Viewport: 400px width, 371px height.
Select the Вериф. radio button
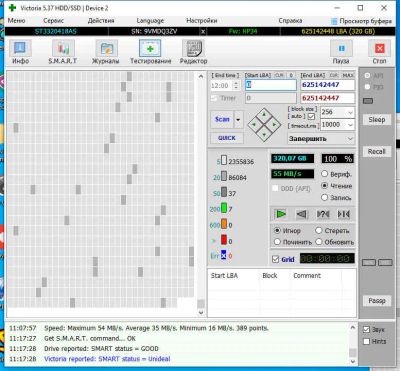324,174
